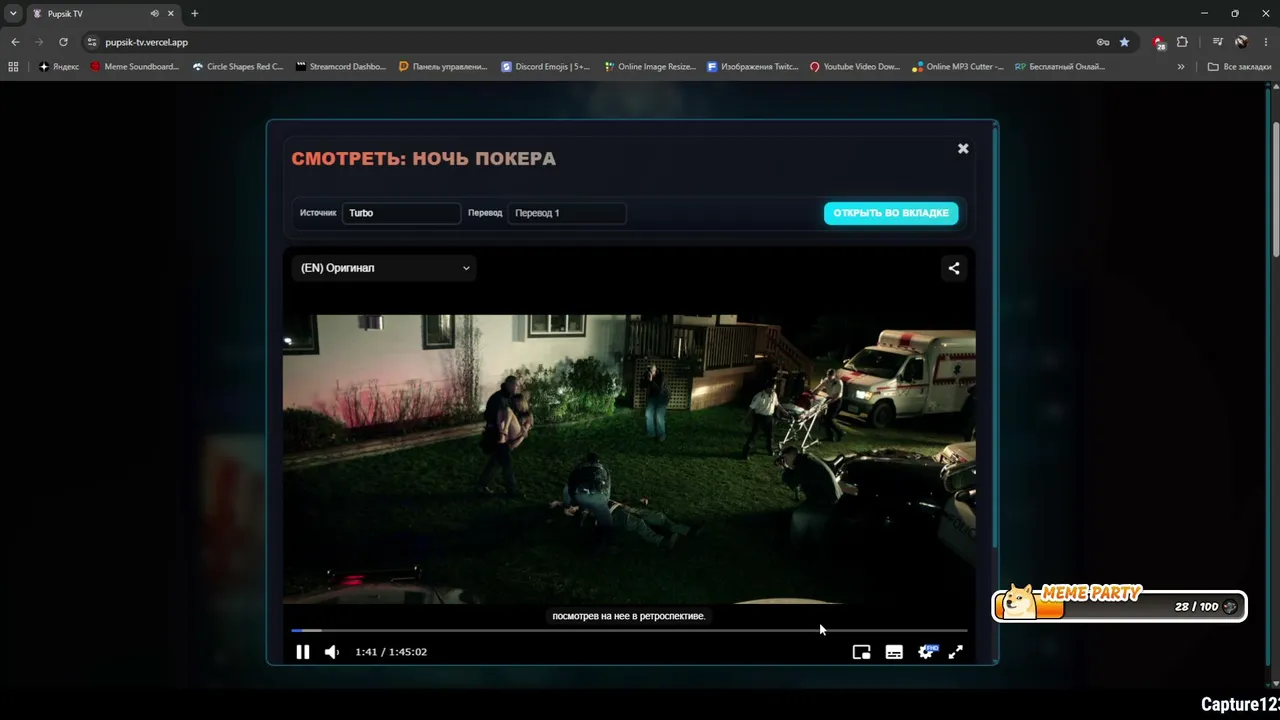Open the apps grid in bookmarks bar
The image size is (1280, 720).
[x=13, y=67]
